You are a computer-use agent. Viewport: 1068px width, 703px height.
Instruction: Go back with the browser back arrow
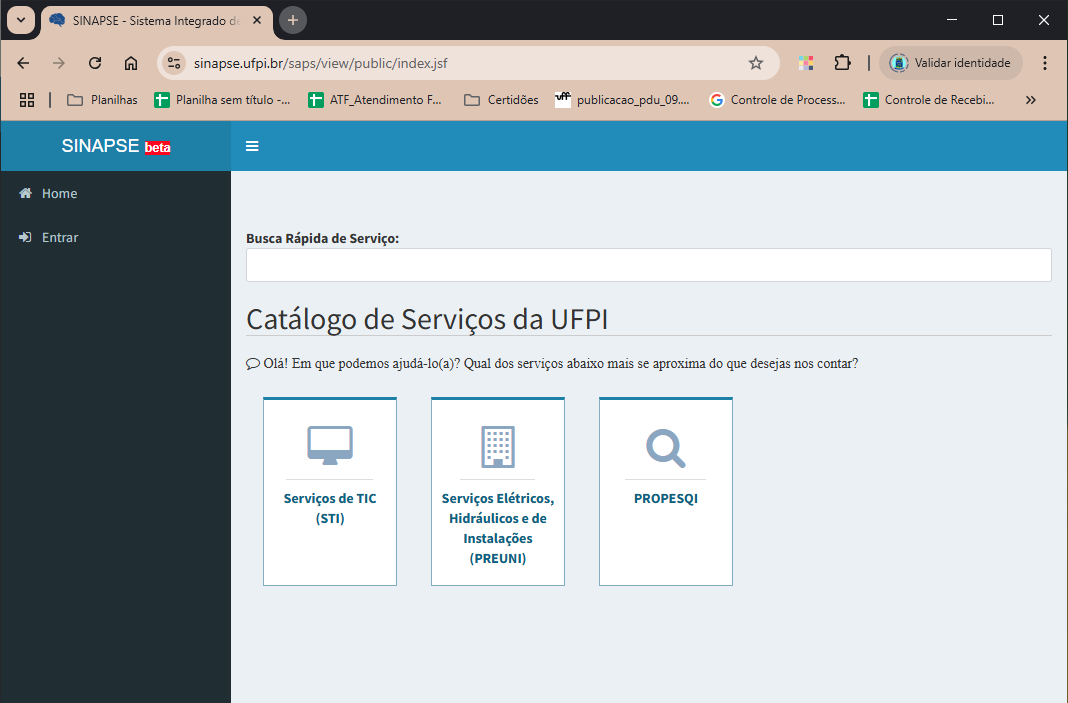tap(23, 63)
